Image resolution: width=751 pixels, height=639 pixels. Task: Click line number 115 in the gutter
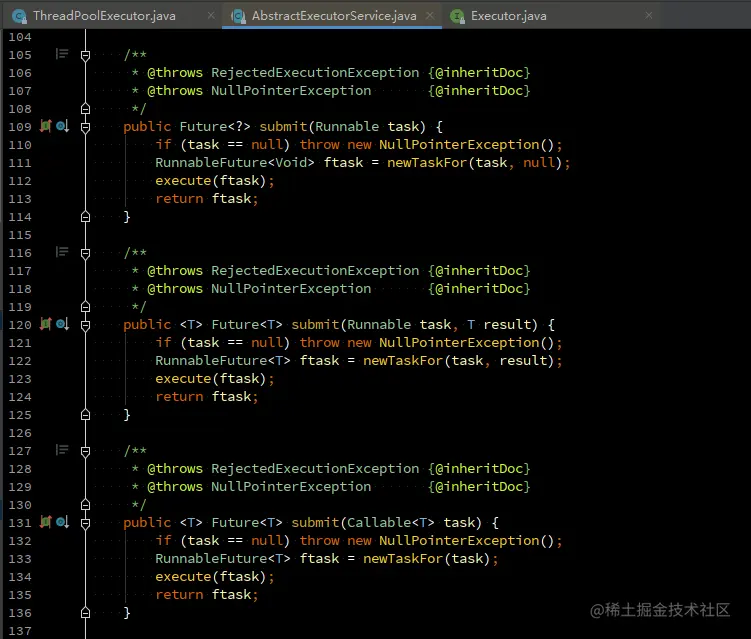point(20,235)
